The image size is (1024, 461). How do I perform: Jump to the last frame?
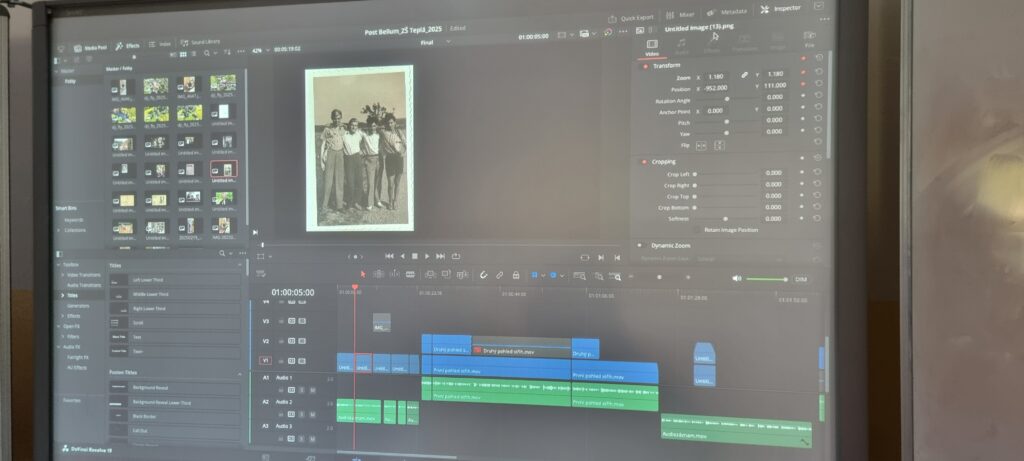click(x=441, y=256)
